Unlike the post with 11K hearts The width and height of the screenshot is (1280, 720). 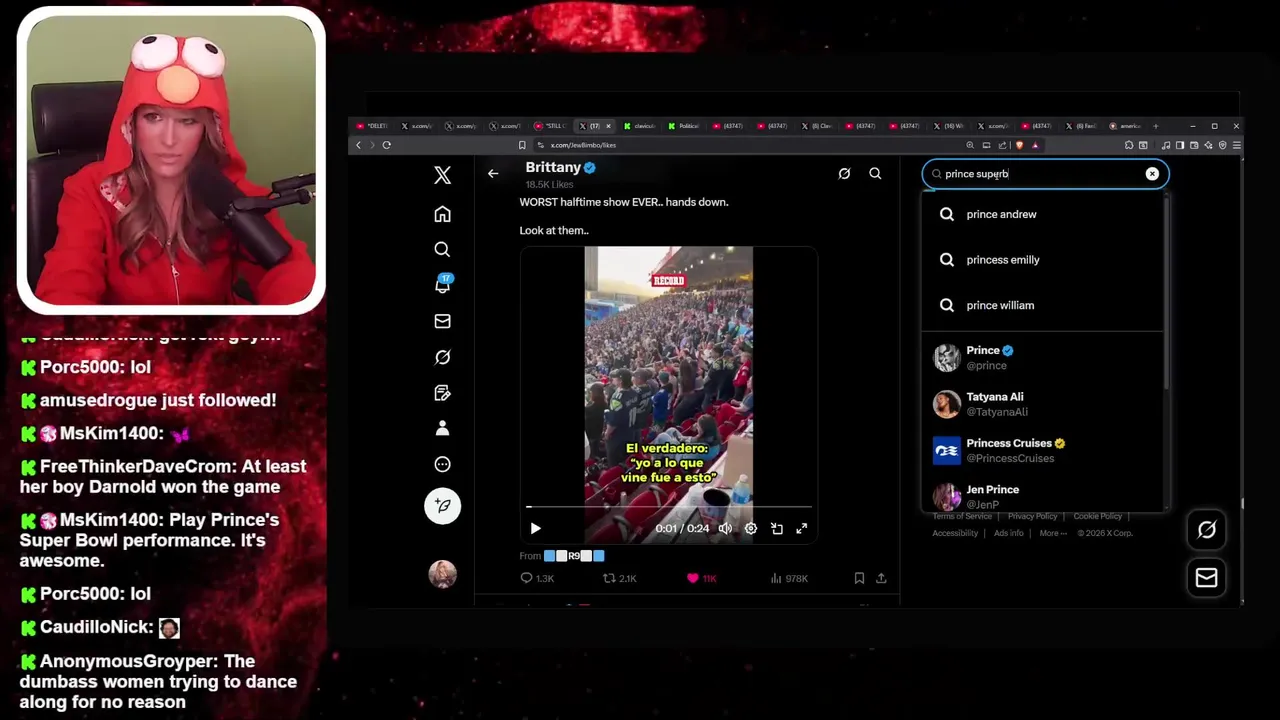tap(700, 578)
